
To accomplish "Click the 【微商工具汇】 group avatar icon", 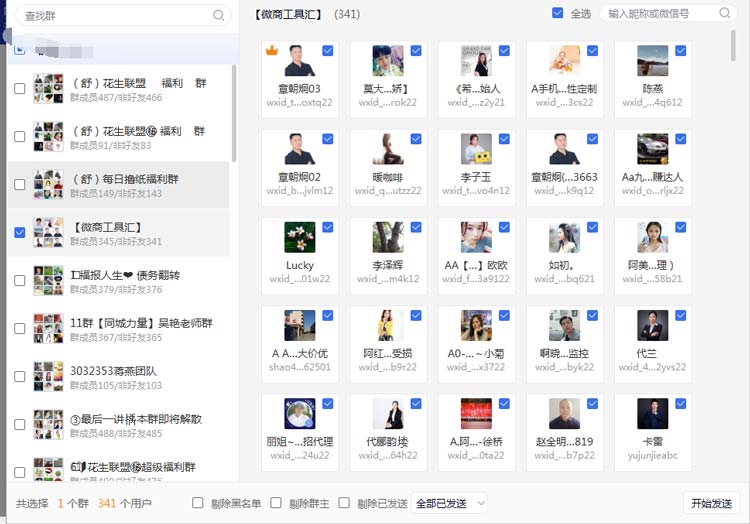I will click(x=49, y=233).
